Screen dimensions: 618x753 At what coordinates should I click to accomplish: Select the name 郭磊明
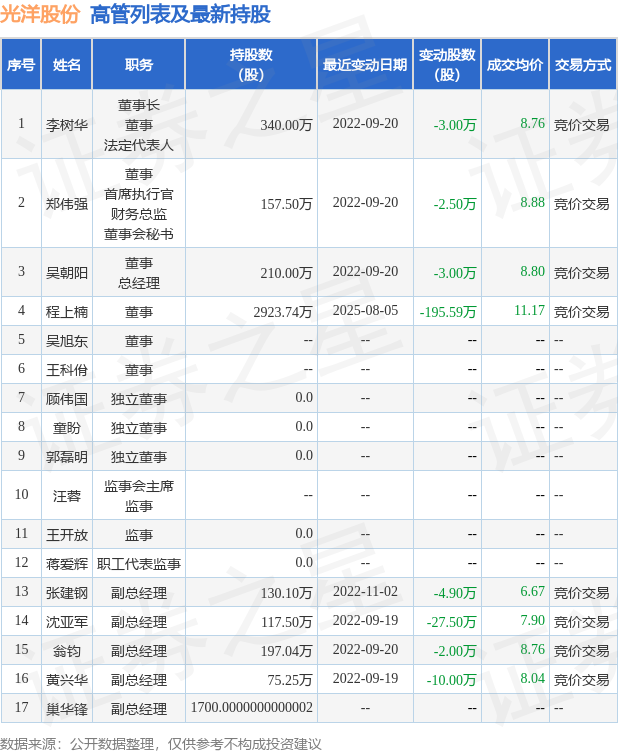point(67,457)
